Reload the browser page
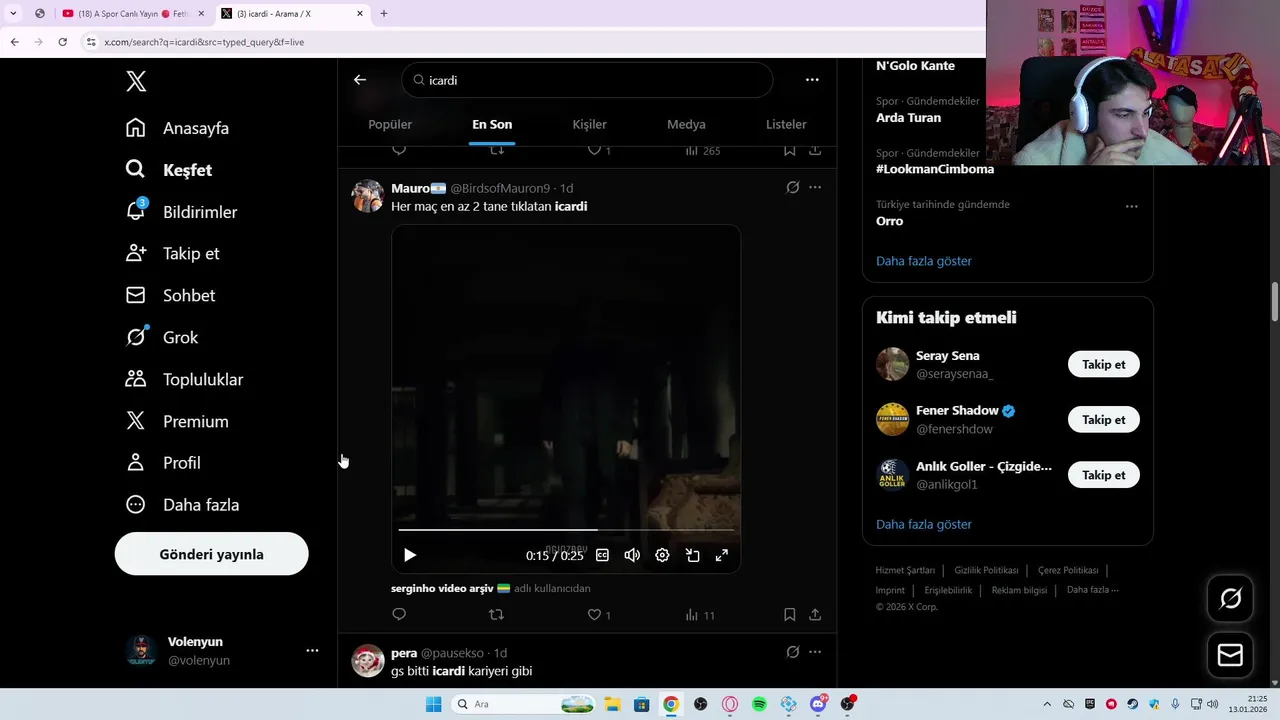 click(x=62, y=42)
